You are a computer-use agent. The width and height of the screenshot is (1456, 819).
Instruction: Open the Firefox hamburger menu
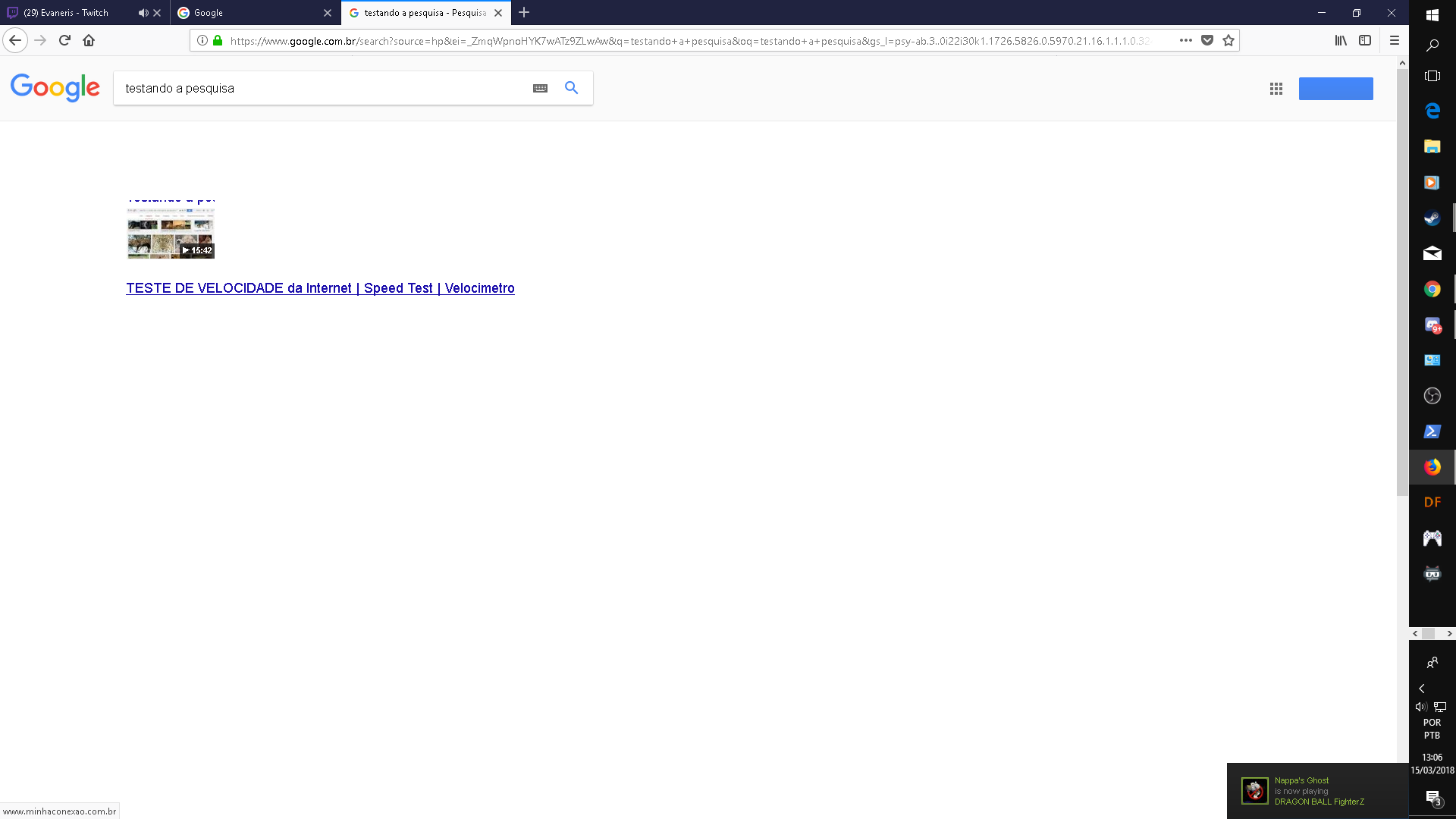[1394, 40]
